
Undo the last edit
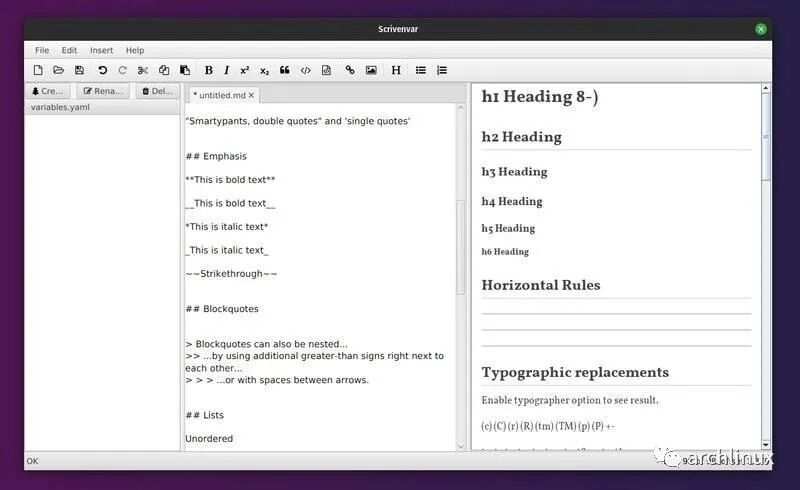click(x=103, y=70)
